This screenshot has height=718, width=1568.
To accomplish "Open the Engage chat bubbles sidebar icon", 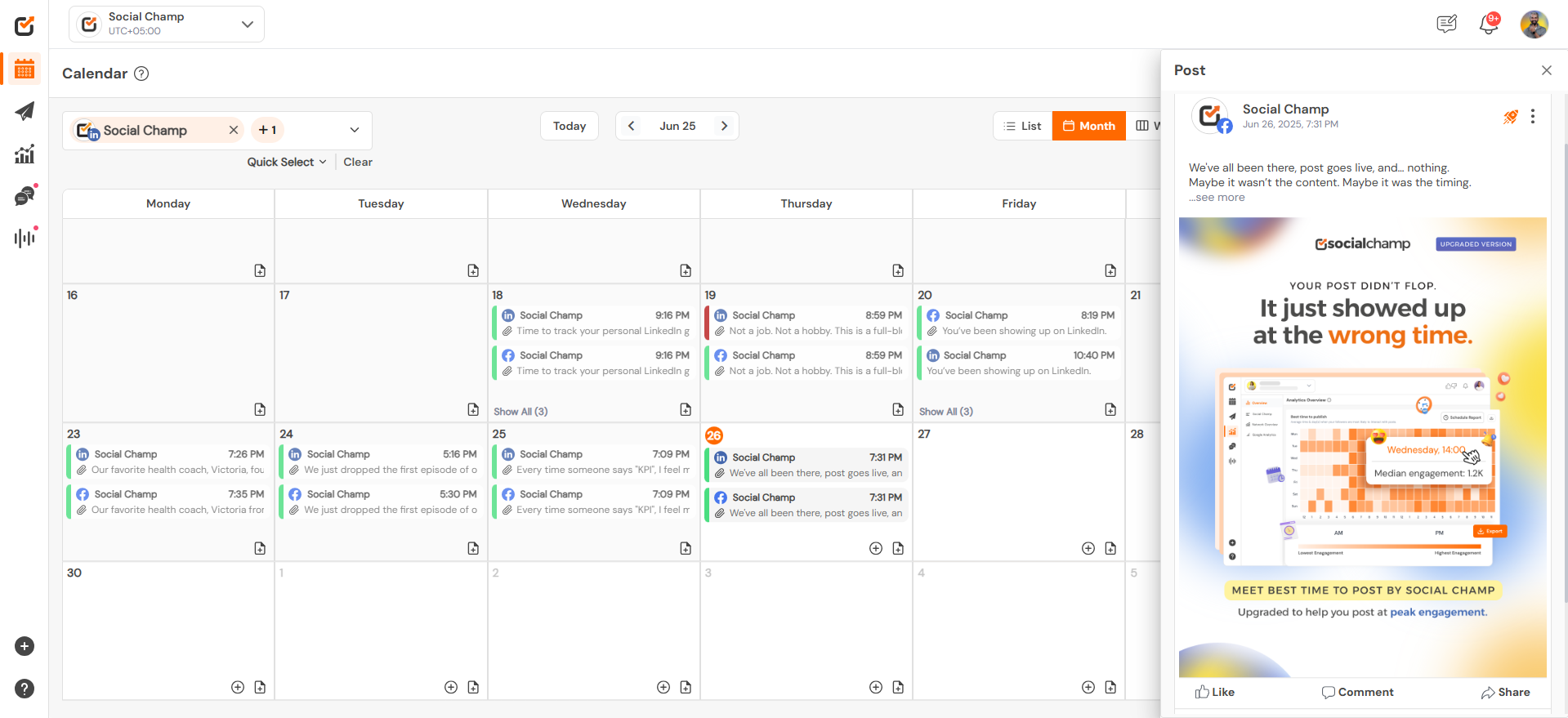I will pos(25,196).
